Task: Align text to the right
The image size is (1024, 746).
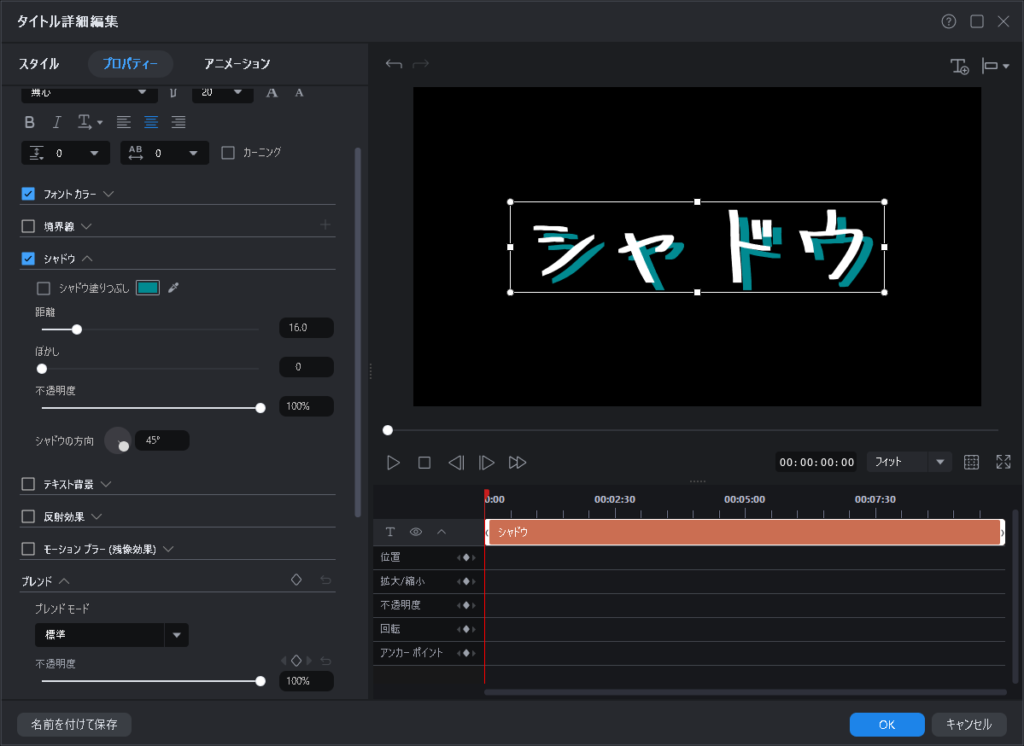Action: [179, 122]
